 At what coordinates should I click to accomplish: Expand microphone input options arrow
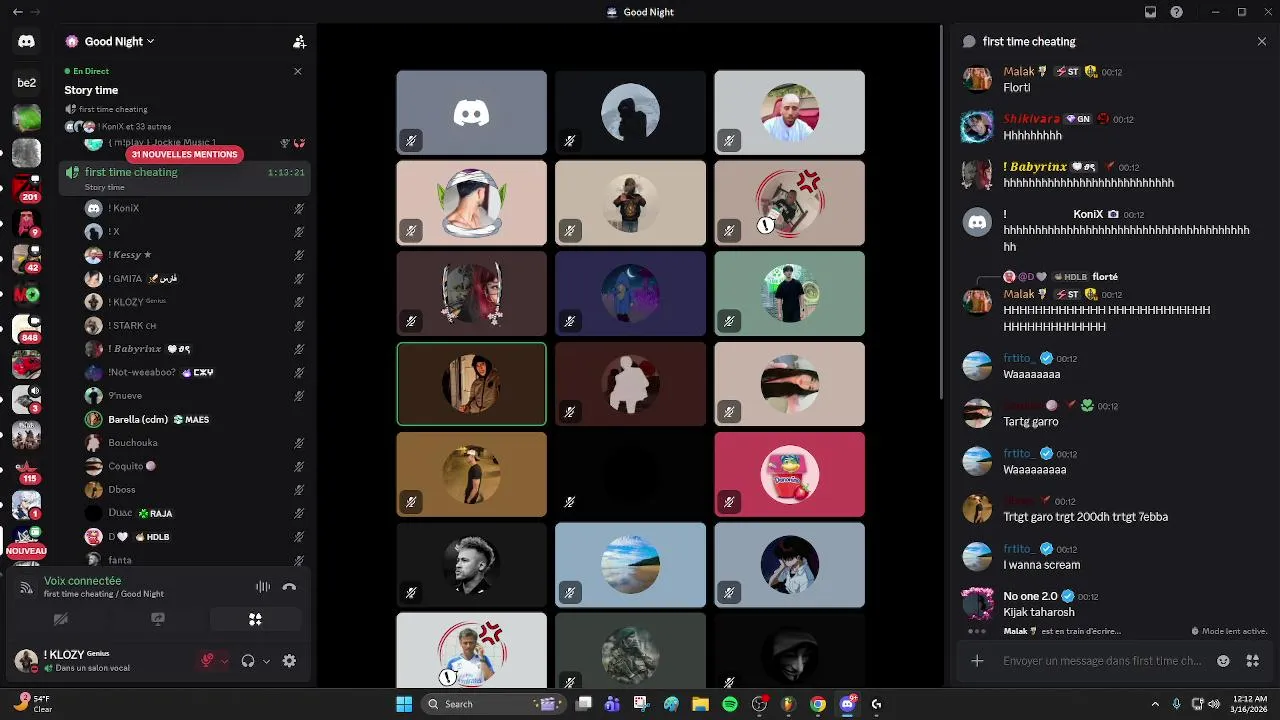click(x=224, y=661)
